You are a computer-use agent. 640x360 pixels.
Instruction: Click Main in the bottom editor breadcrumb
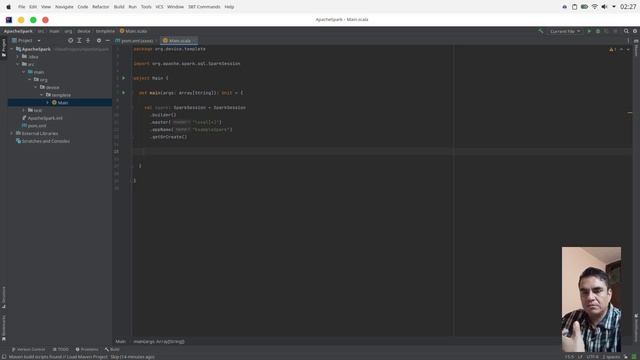click(120, 341)
